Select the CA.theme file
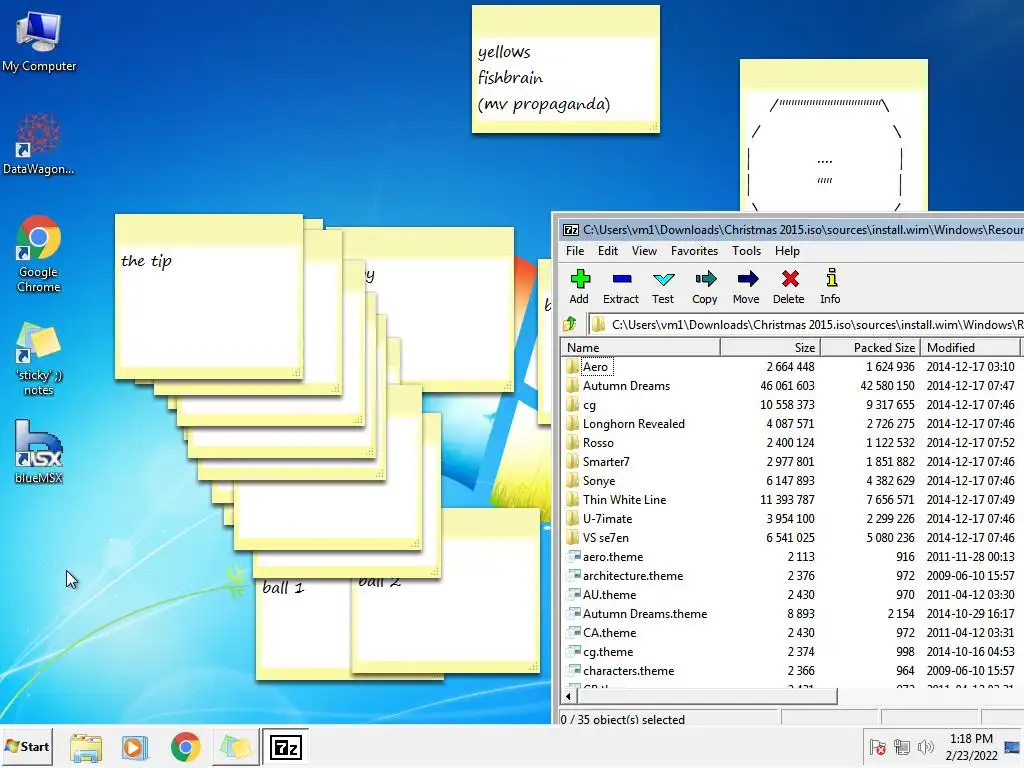This screenshot has height=768, width=1024. click(792, 632)
